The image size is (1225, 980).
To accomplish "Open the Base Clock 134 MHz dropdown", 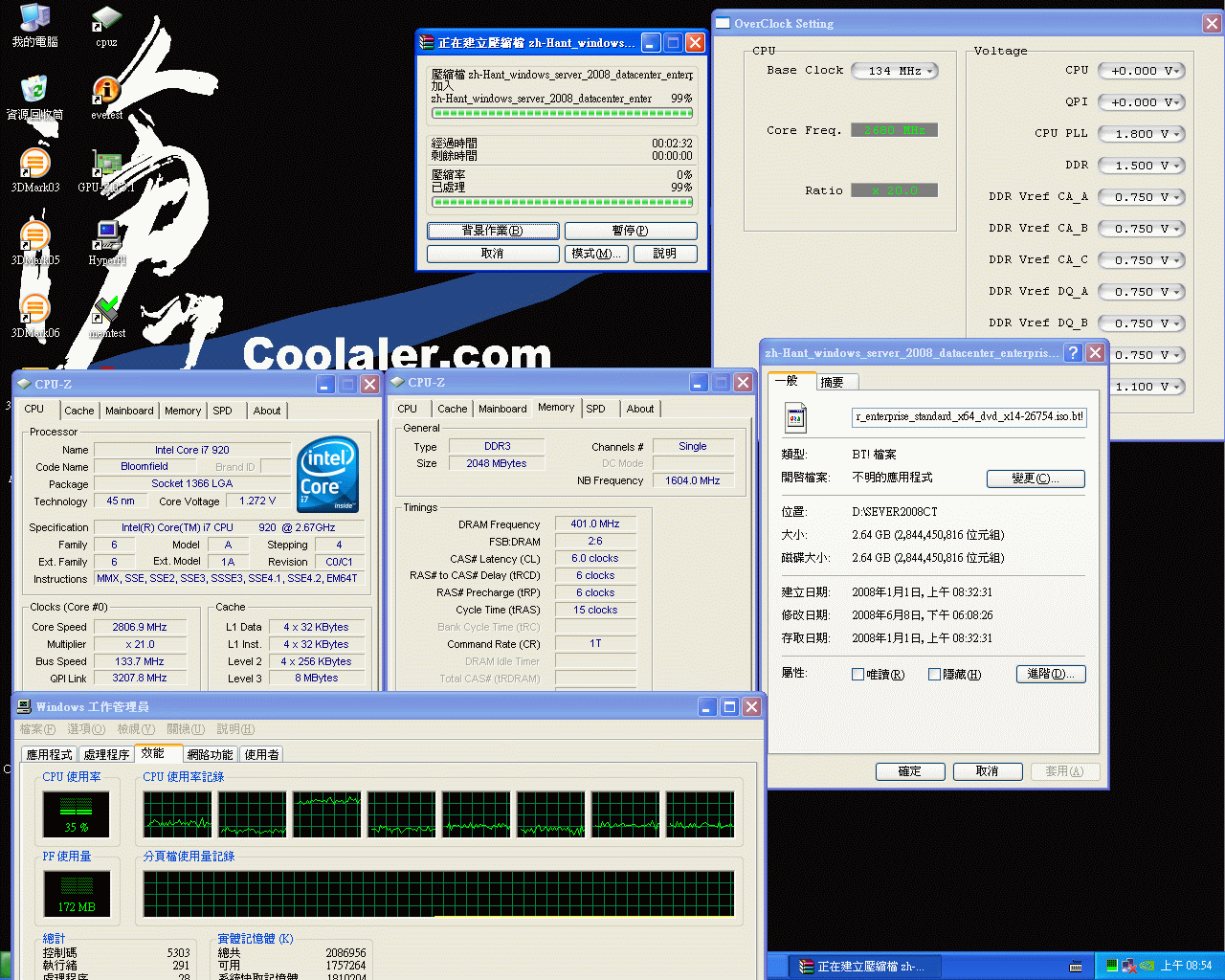I will point(895,71).
